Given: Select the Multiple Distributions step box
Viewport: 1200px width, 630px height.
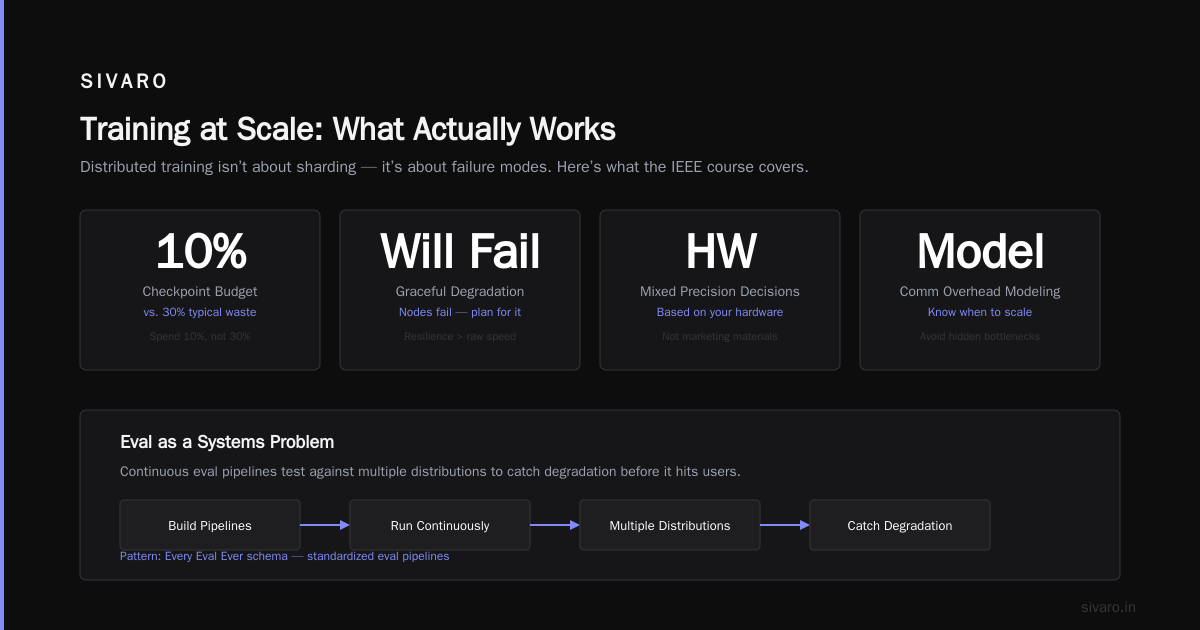Looking at the screenshot, I should 670,525.
